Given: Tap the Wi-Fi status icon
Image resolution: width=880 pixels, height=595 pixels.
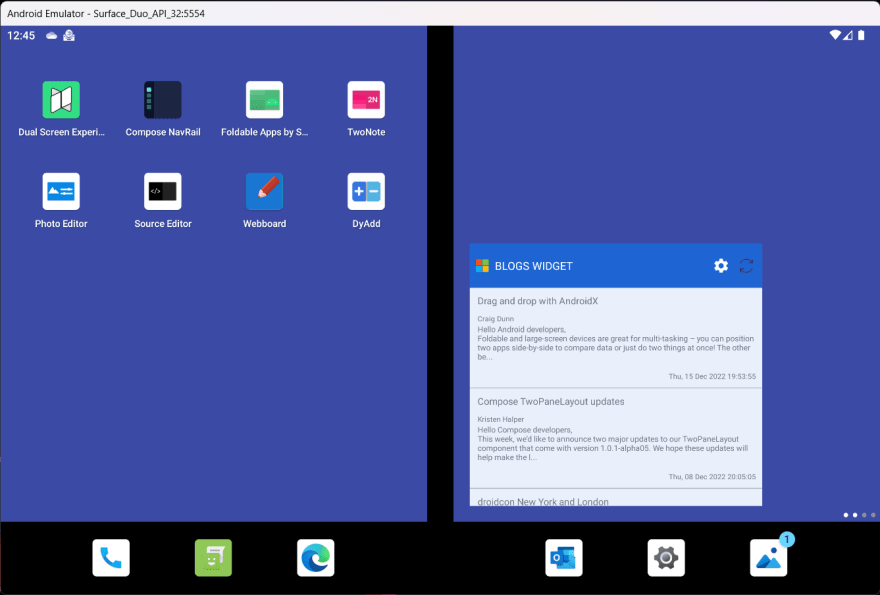Looking at the screenshot, I should click(835, 35).
